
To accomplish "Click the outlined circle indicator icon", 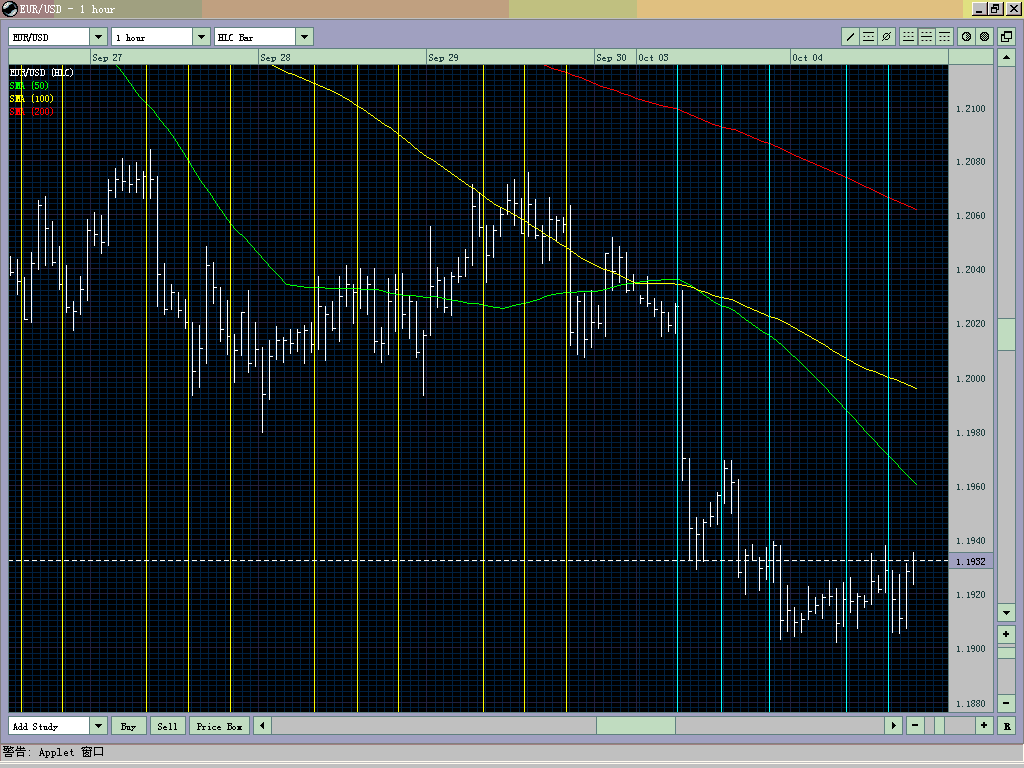I will pos(966,36).
